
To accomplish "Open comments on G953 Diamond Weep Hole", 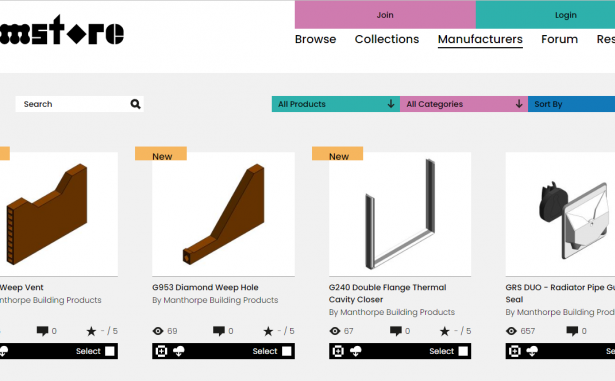I will (218, 331).
